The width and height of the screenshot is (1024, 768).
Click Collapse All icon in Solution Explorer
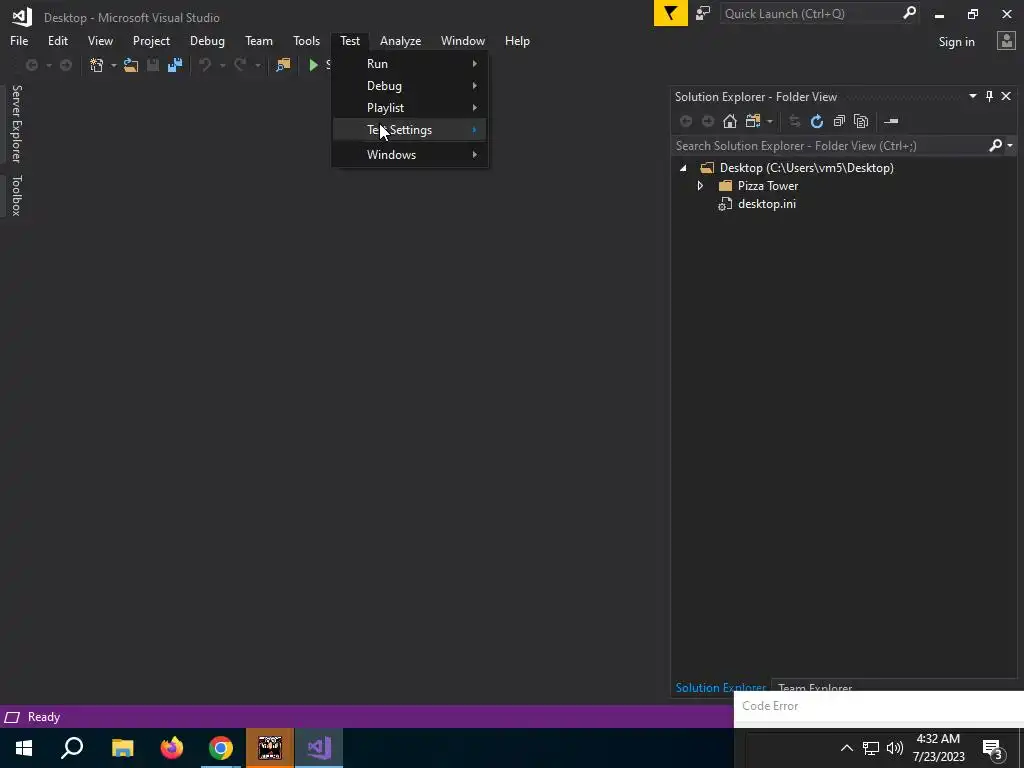click(839, 121)
